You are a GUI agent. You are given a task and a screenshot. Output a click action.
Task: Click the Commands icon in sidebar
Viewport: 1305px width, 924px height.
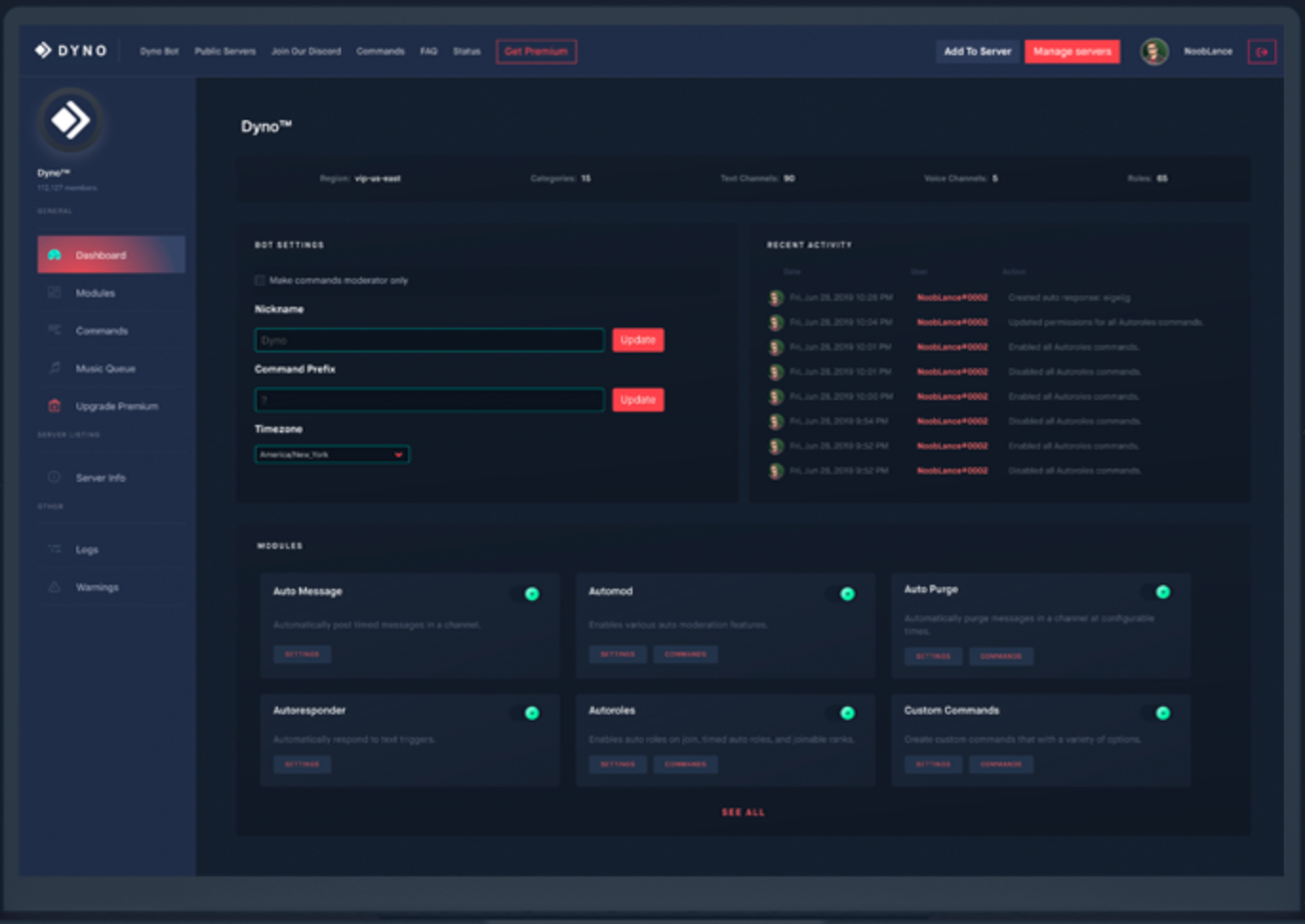tap(54, 331)
